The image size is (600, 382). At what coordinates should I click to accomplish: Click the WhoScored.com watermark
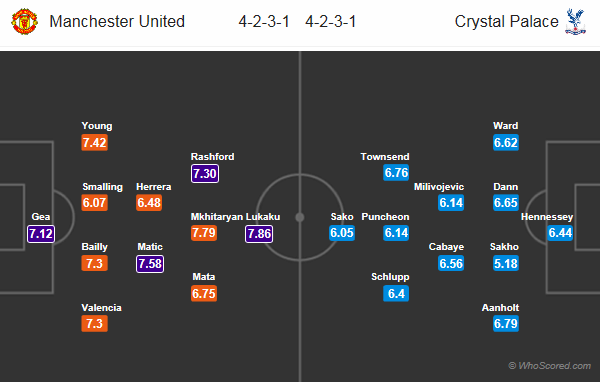click(549, 366)
